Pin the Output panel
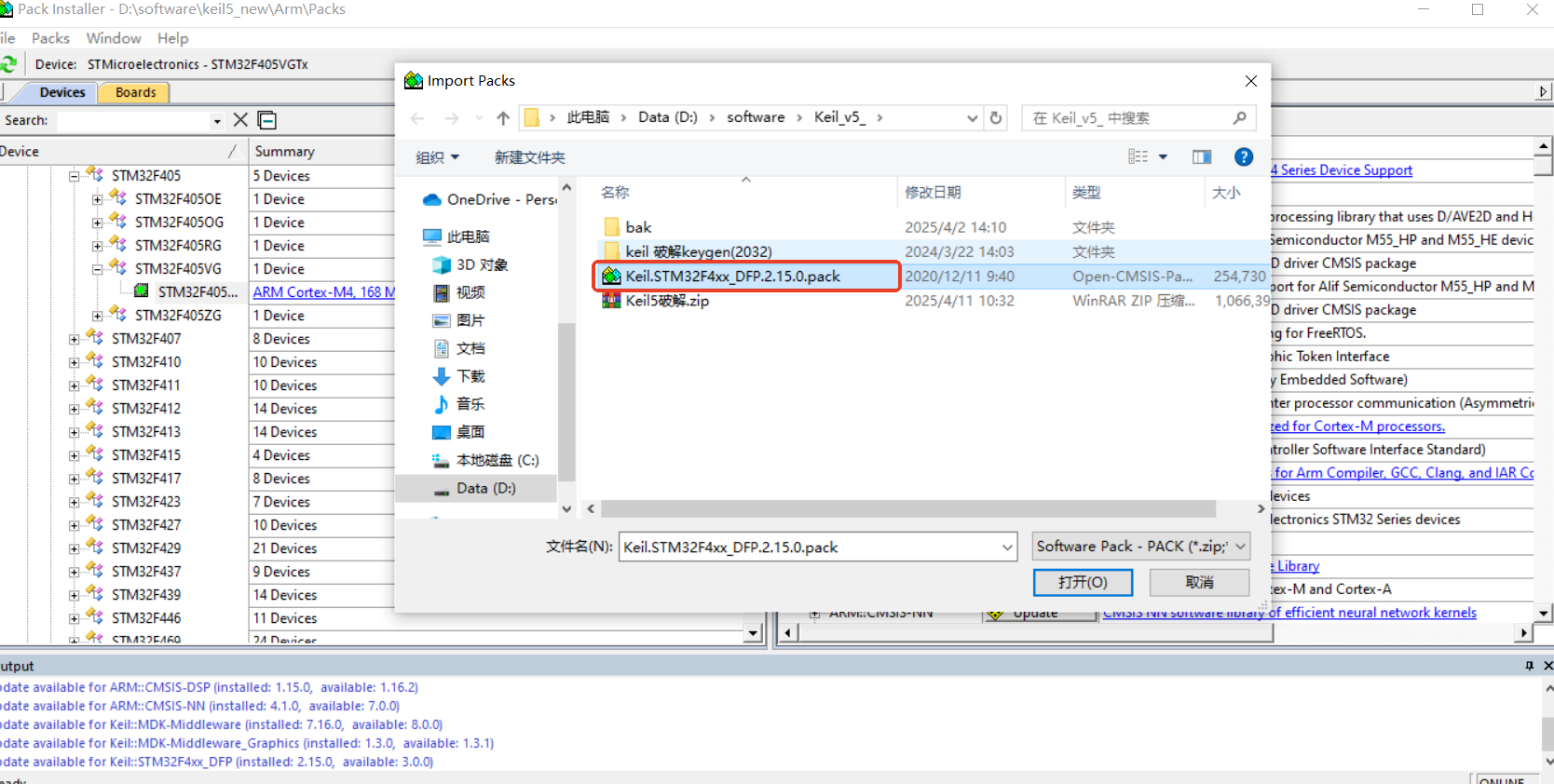 click(1529, 666)
